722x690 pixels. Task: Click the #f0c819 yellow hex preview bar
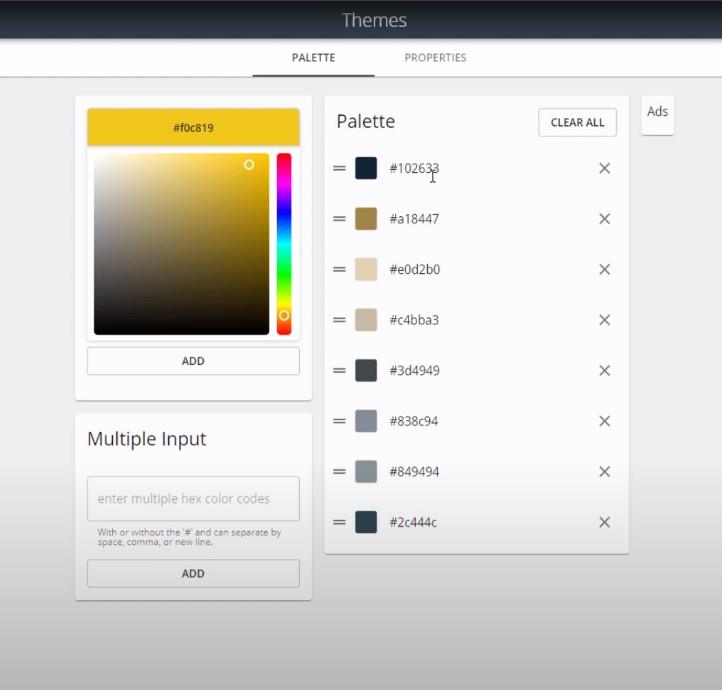pyautogui.click(x=193, y=128)
